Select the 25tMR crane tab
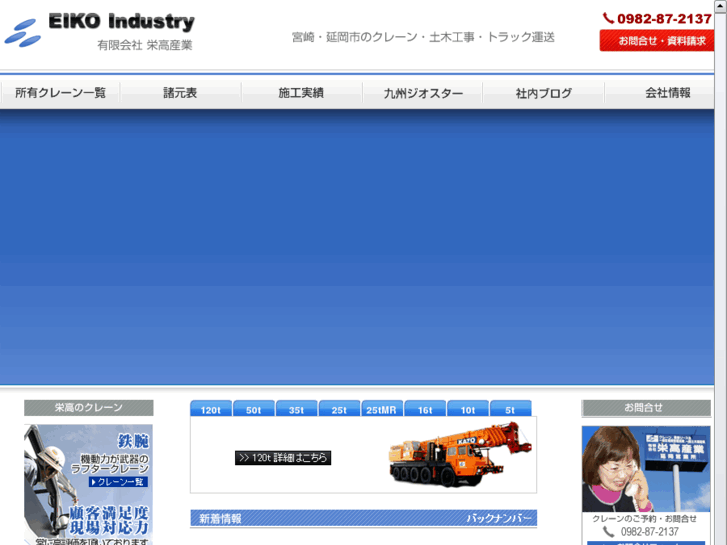 [382, 409]
